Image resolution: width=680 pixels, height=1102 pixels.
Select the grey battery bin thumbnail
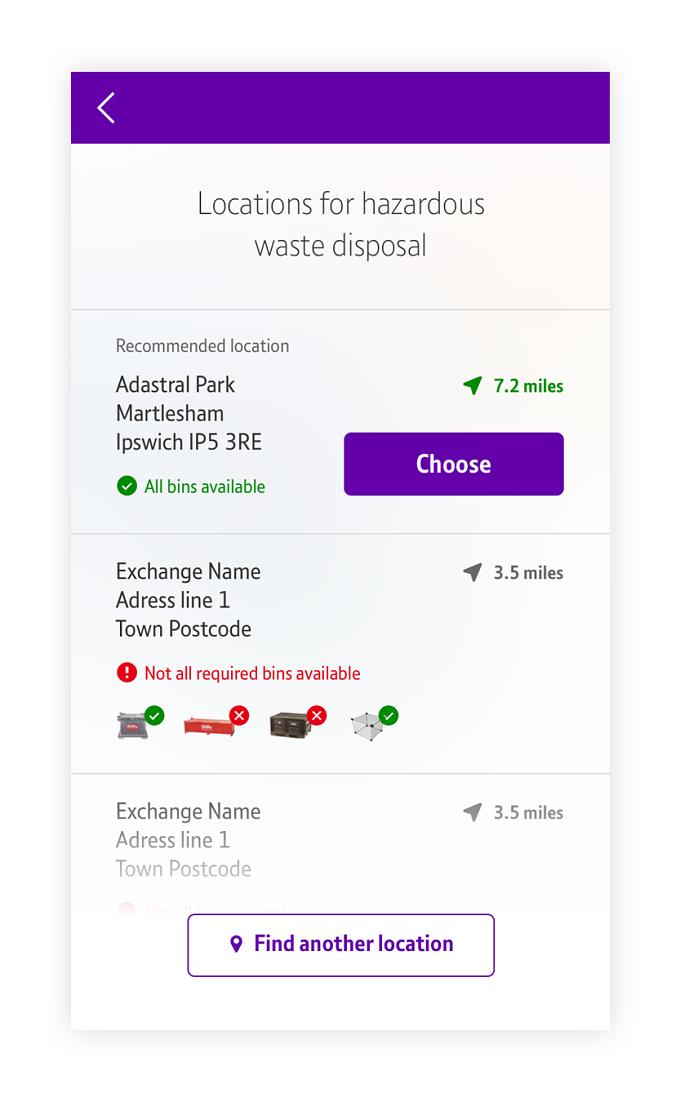(x=133, y=725)
